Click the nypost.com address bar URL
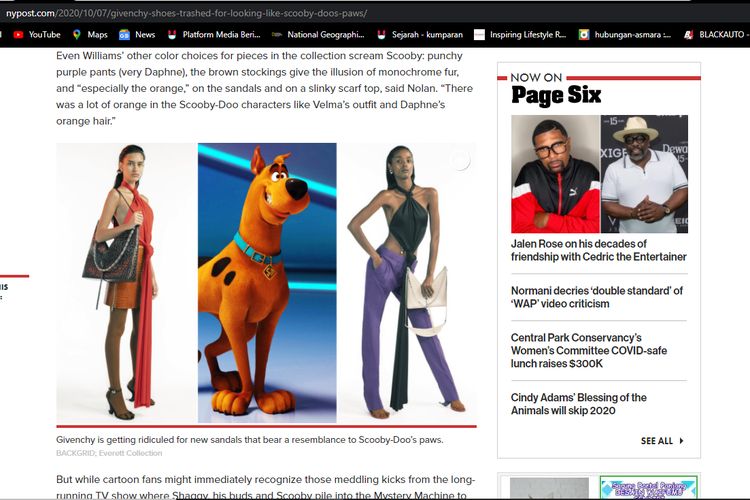The image size is (750, 500). point(185,13)
